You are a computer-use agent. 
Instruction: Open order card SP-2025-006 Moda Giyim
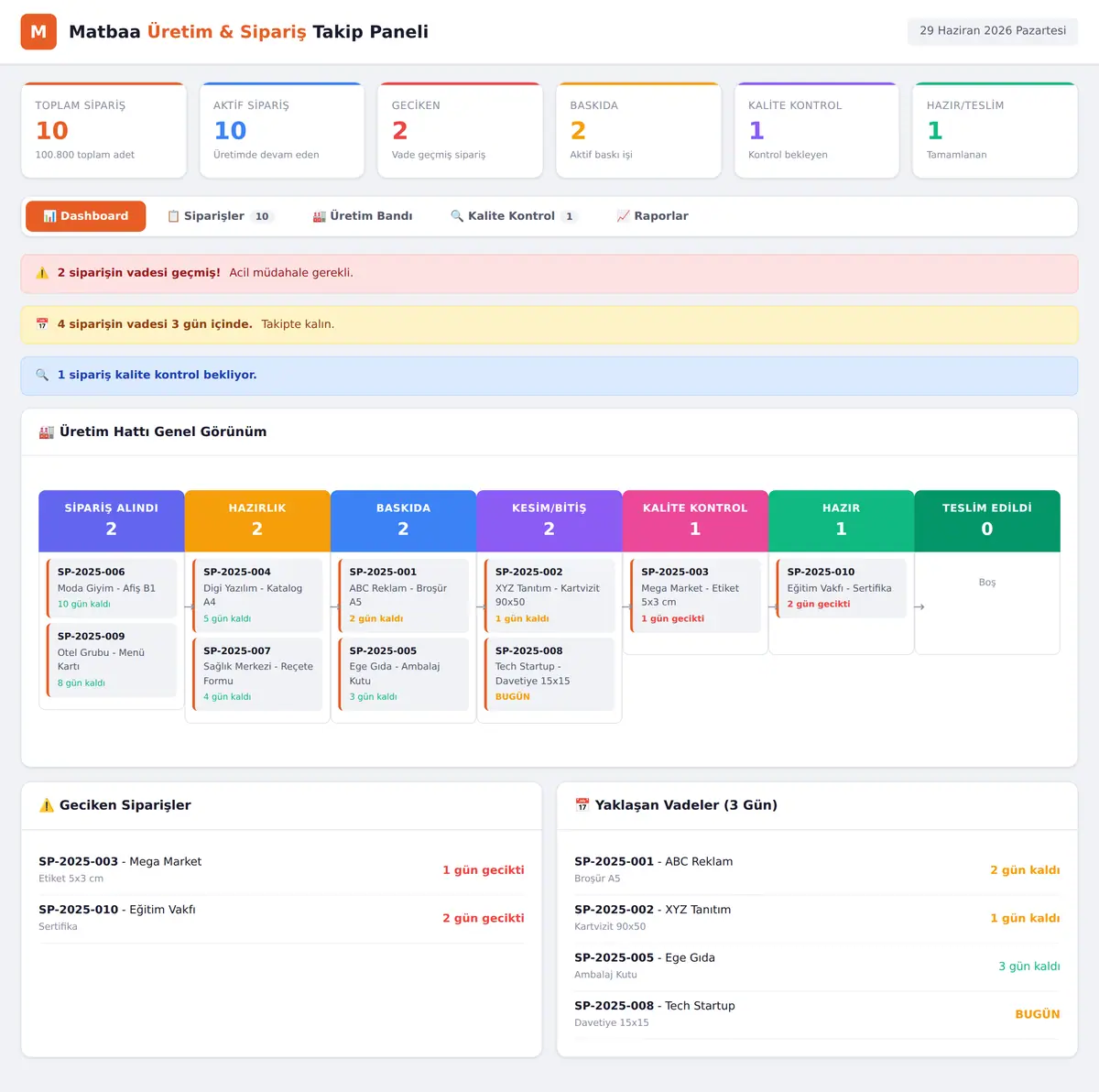click(x=112, y=588)
